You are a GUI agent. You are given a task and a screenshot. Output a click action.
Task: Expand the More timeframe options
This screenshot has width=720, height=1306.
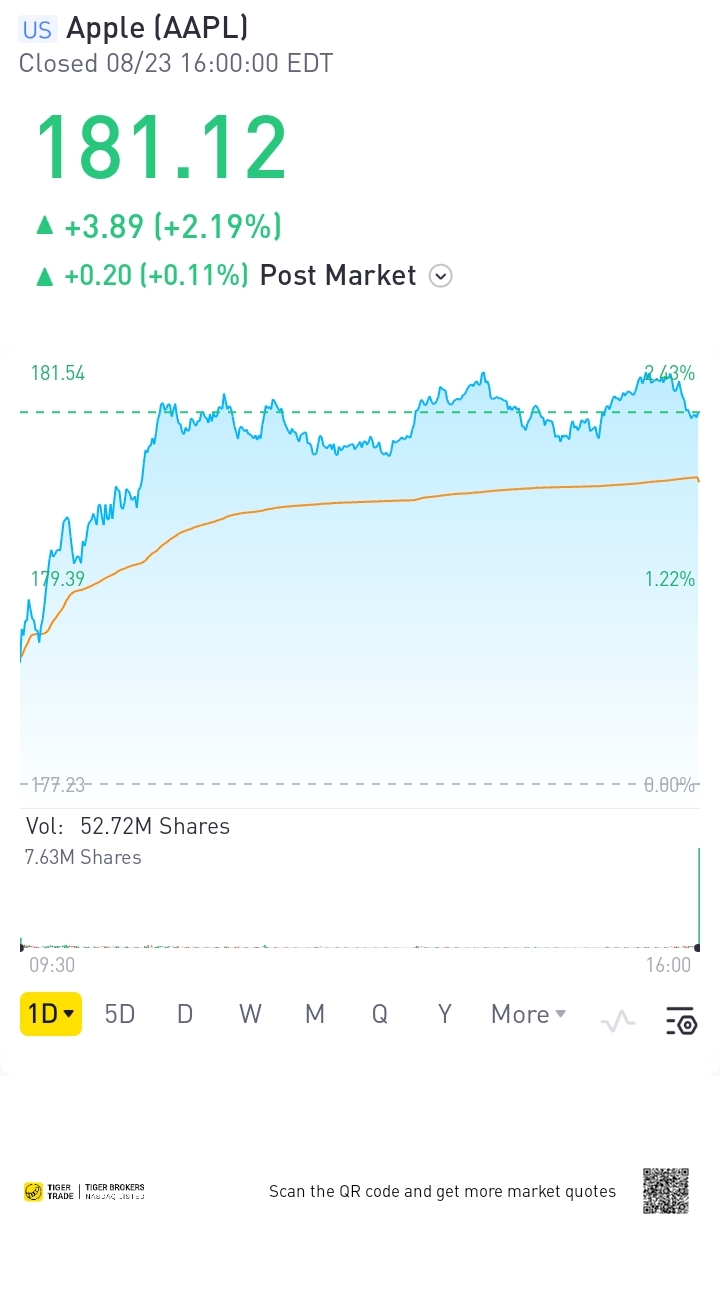pos(528,1014)
